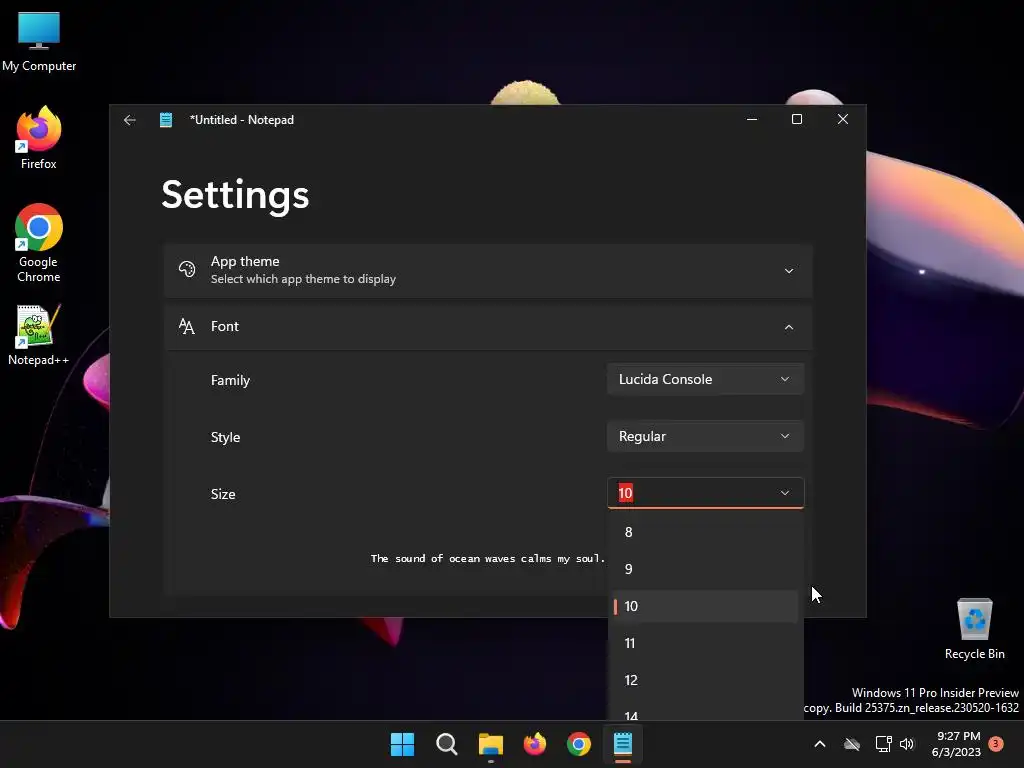This screenshot has height=768, width=1024.
Task: Click the Size label
Action: pos(223,494)
